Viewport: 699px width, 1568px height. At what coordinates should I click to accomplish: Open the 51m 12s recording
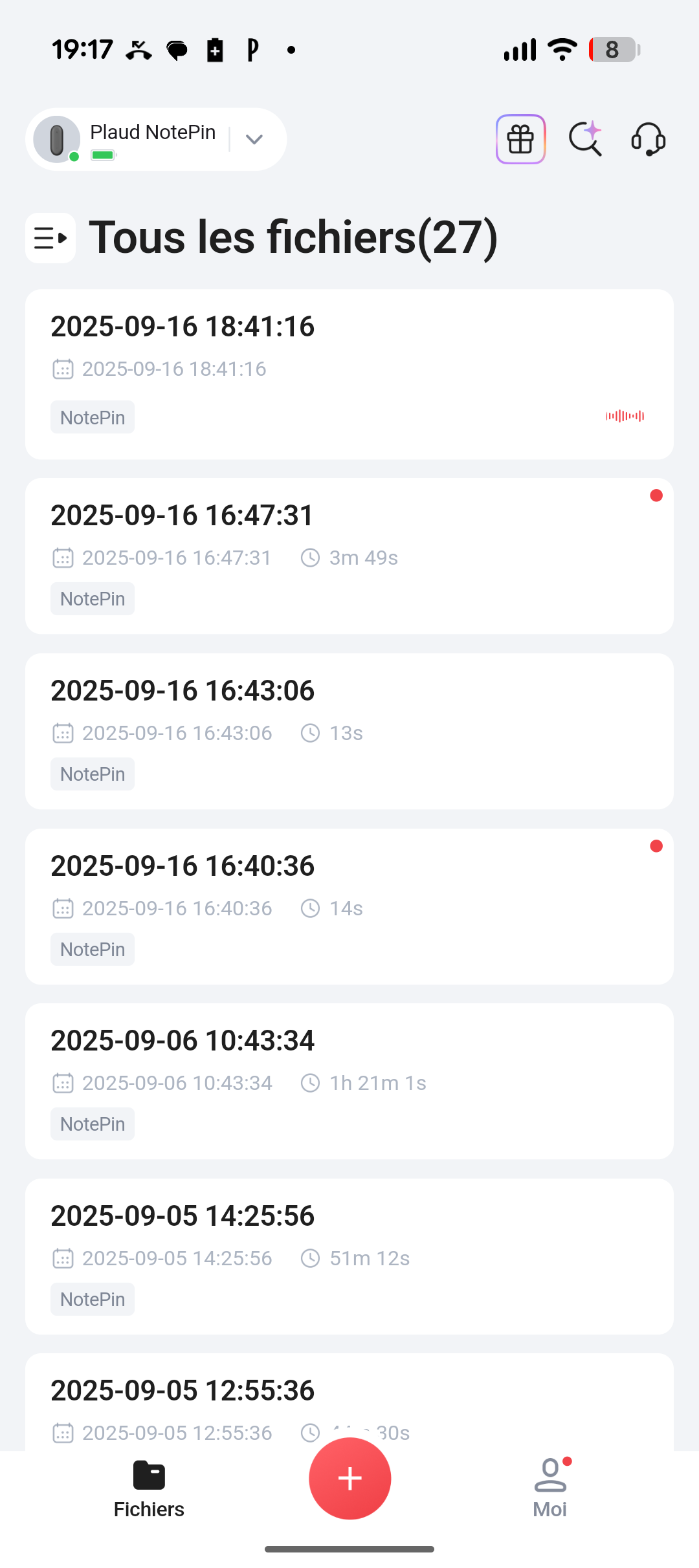(349, 1257)
